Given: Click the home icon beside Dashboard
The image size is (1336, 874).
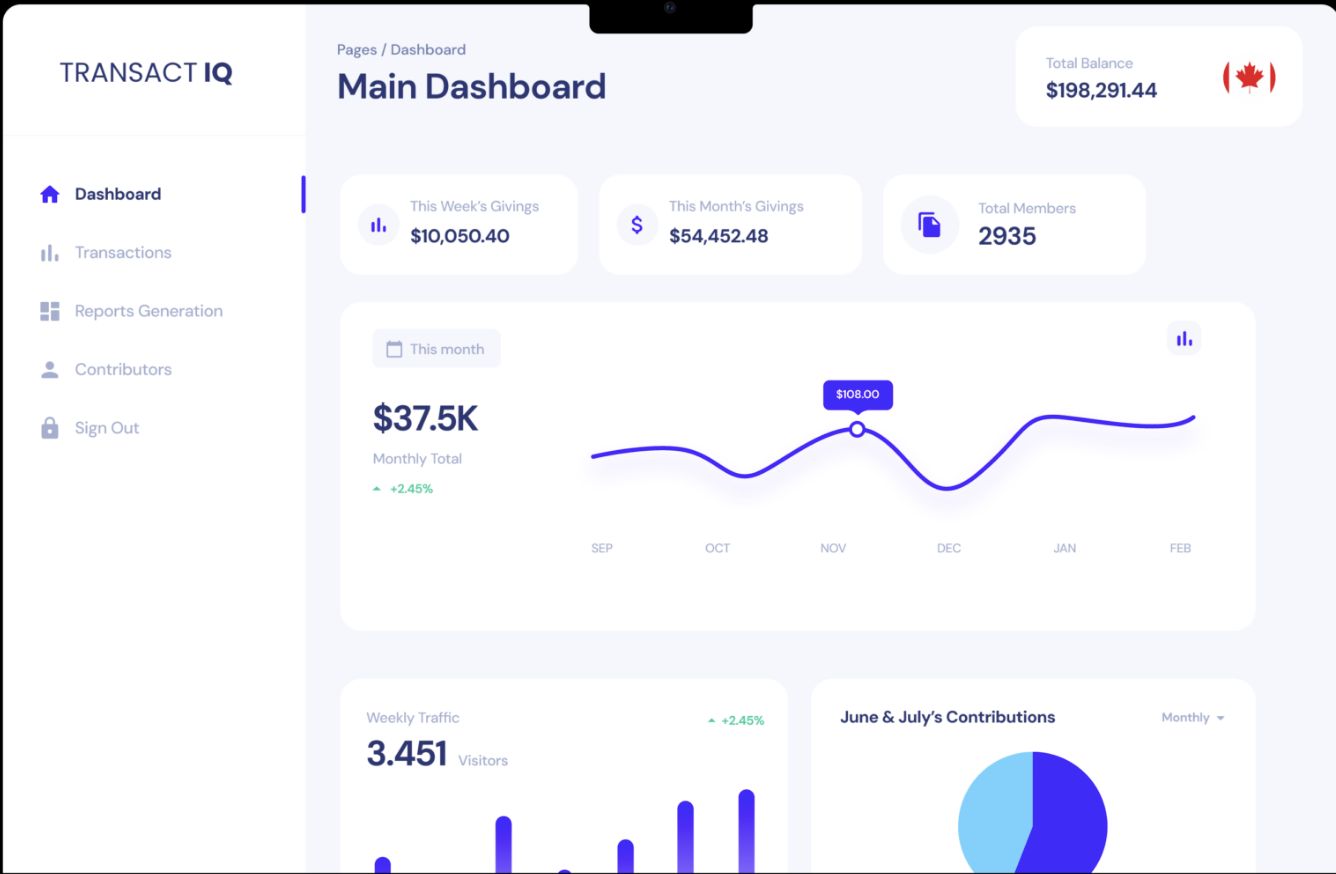Looking at the screenshot, I should 50,194.
